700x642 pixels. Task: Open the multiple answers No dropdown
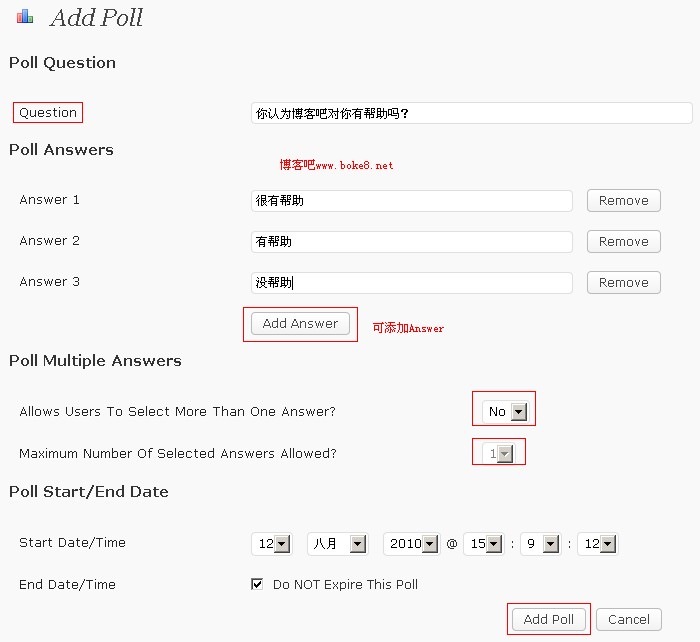click(x=505, y=411)
